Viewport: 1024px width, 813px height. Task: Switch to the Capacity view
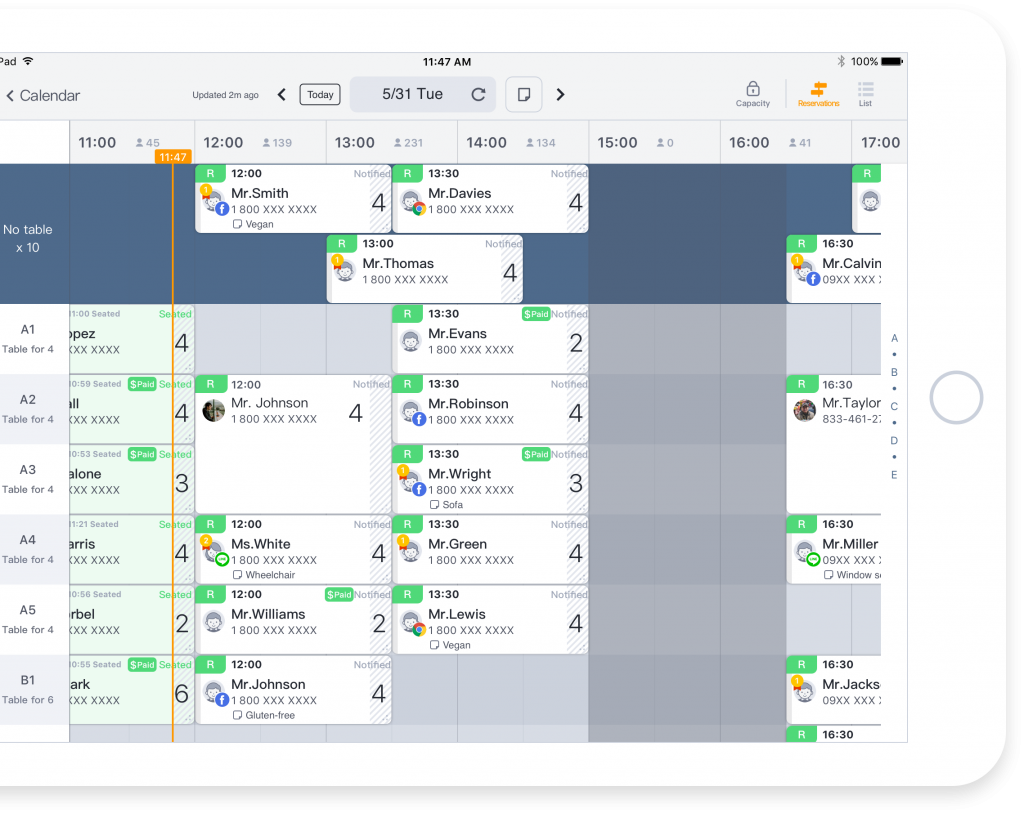pos(752,94)
